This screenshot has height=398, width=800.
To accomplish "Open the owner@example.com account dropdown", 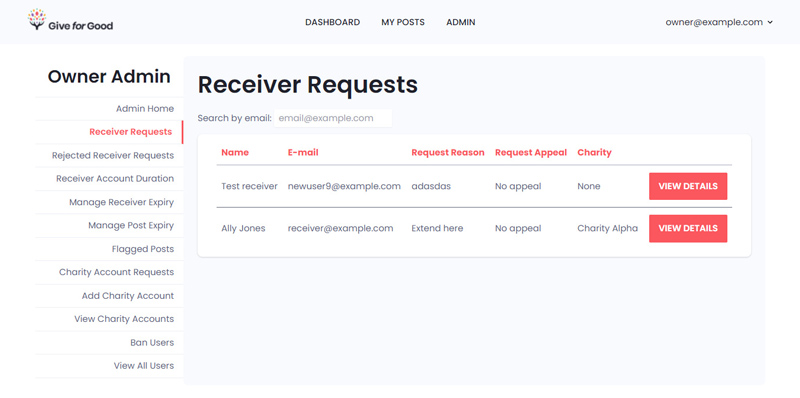I will [719, 22].
